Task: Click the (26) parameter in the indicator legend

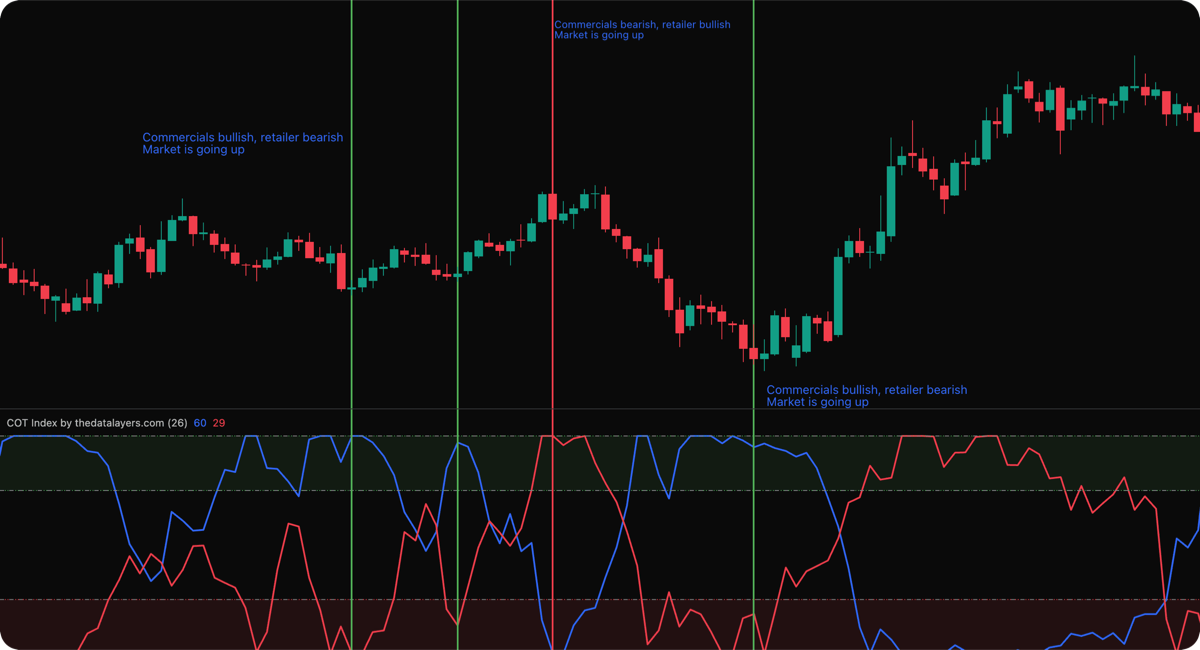Action: [178, 423]
